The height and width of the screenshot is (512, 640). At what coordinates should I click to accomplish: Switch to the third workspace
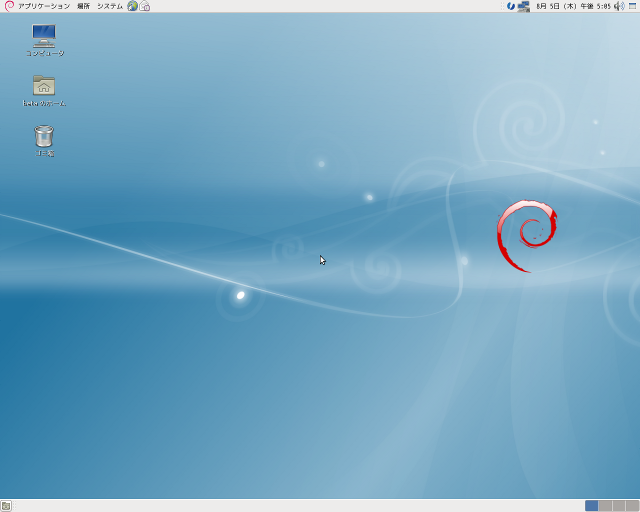[x=618, y=506]
